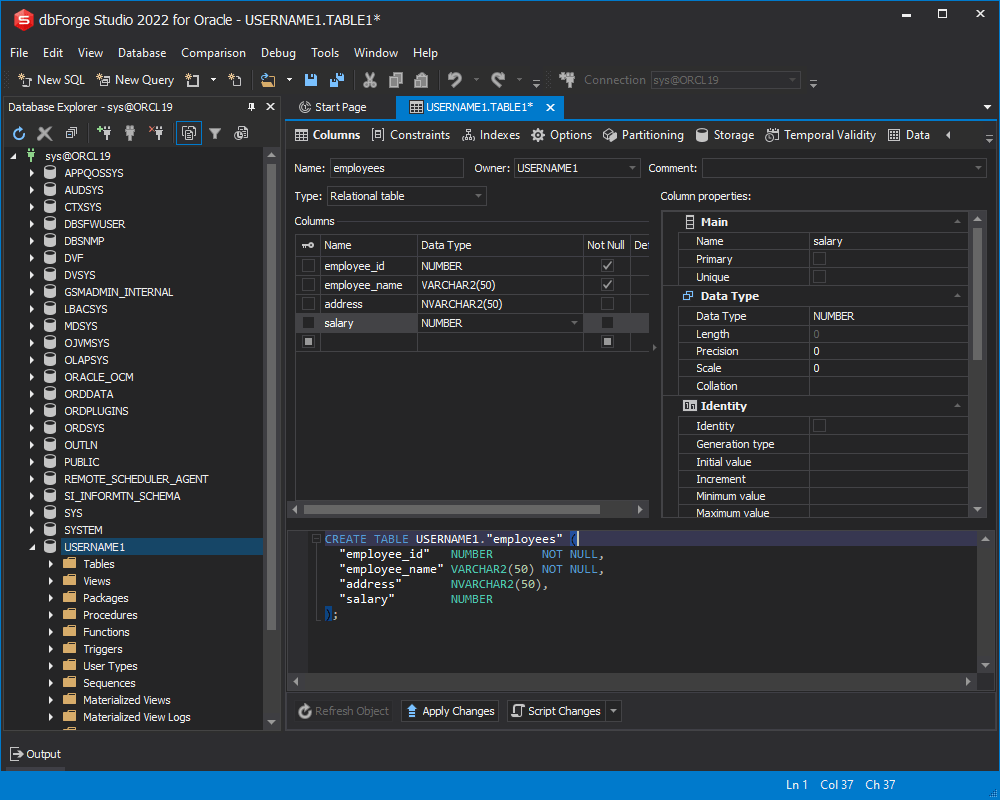Select the Cut icon on the main toolbar
This screenshot has width=1000, height=800.
[x=370, y=79]
